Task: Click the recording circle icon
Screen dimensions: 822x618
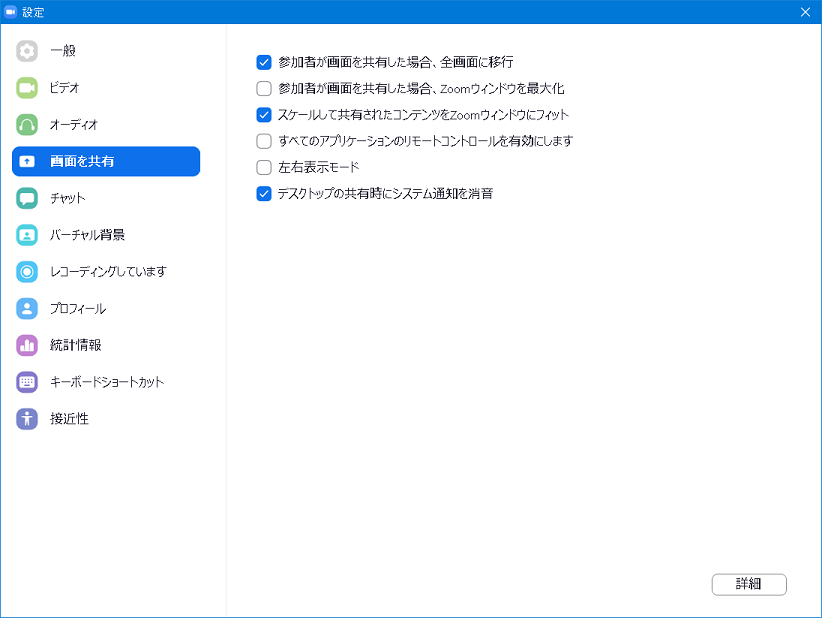Action: [x=27, y=272]
